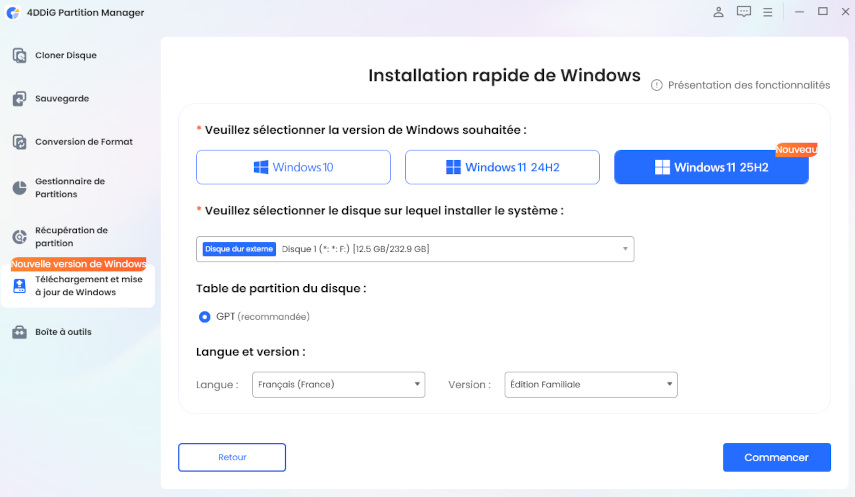Open the hamburger menu icon
Image resolution: width=855 pixels, height=497 pixels.
767,12
